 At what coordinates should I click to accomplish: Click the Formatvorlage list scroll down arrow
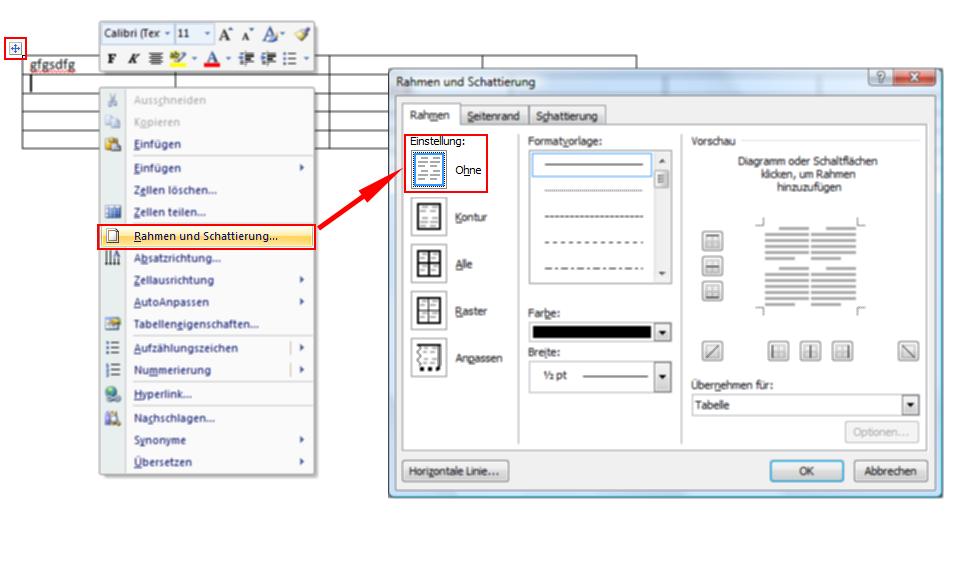click(x=662, y=273)
